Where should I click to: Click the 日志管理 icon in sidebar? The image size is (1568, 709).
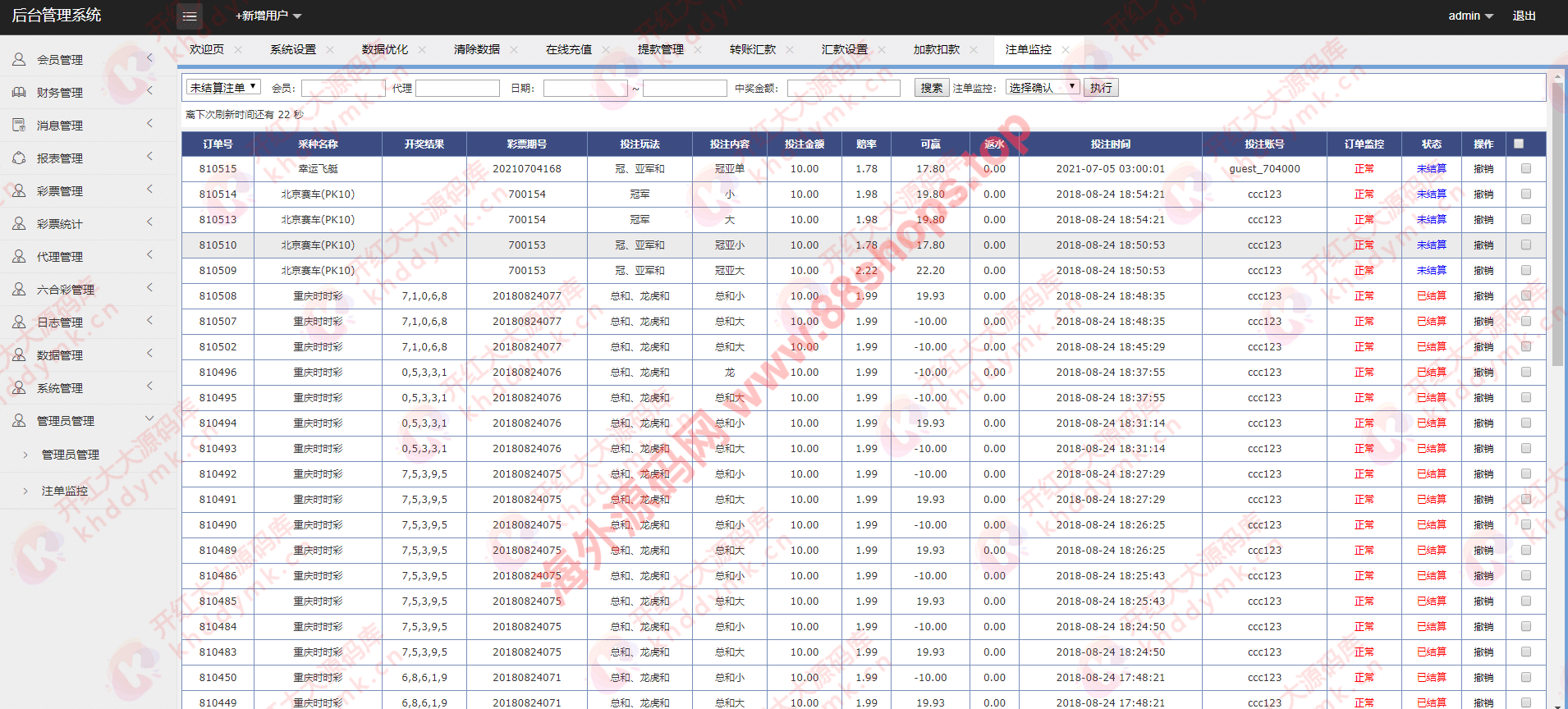point(19,322)
